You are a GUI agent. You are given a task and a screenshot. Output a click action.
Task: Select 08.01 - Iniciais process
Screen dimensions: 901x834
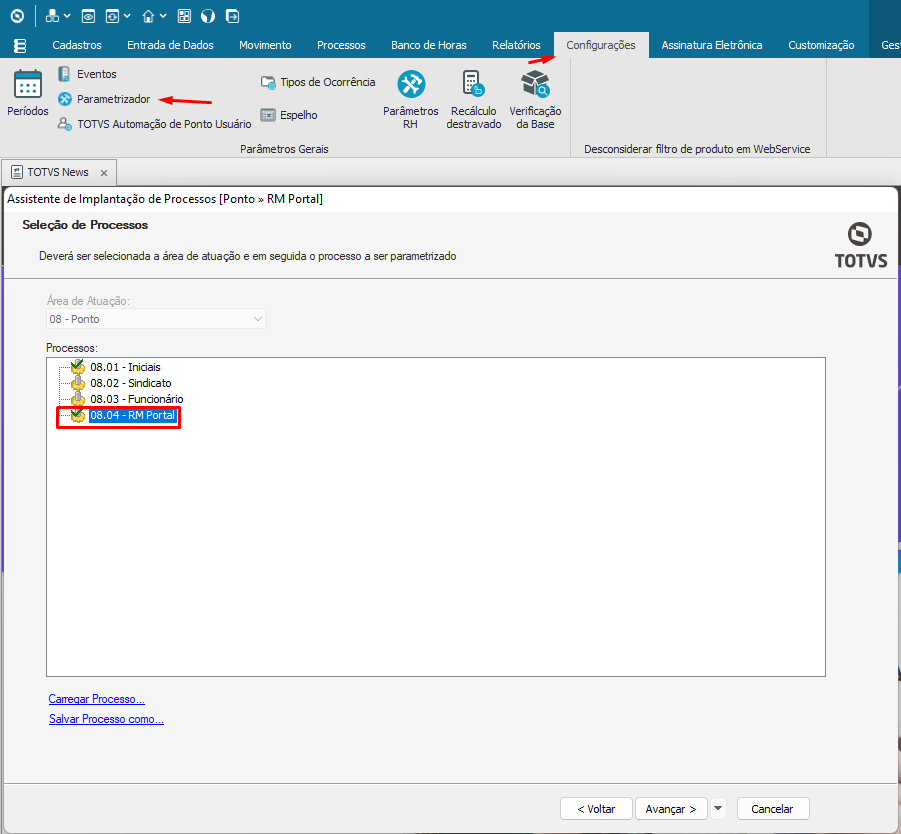[125, 367]
